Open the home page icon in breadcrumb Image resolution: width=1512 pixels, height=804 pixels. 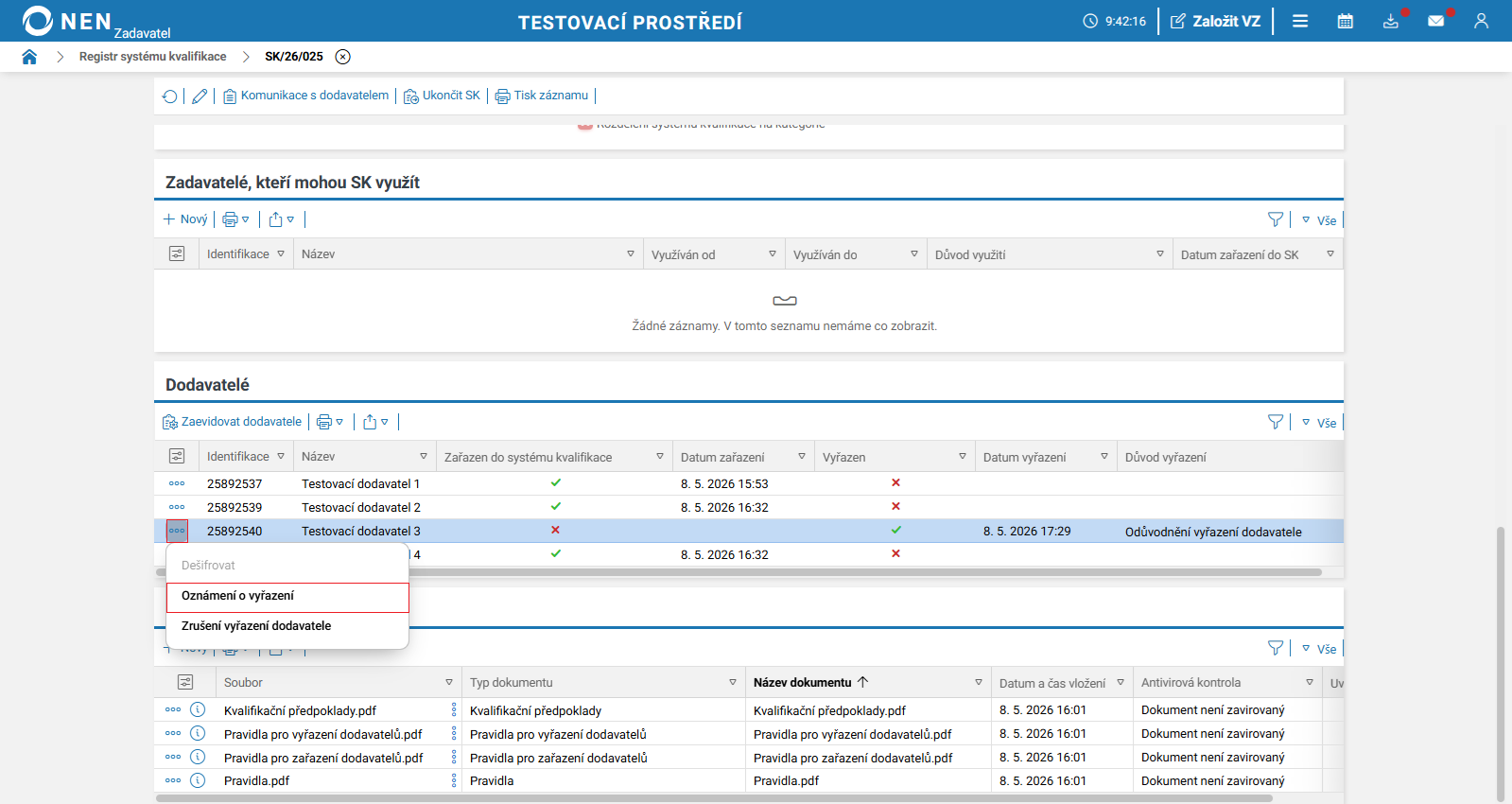29,57
